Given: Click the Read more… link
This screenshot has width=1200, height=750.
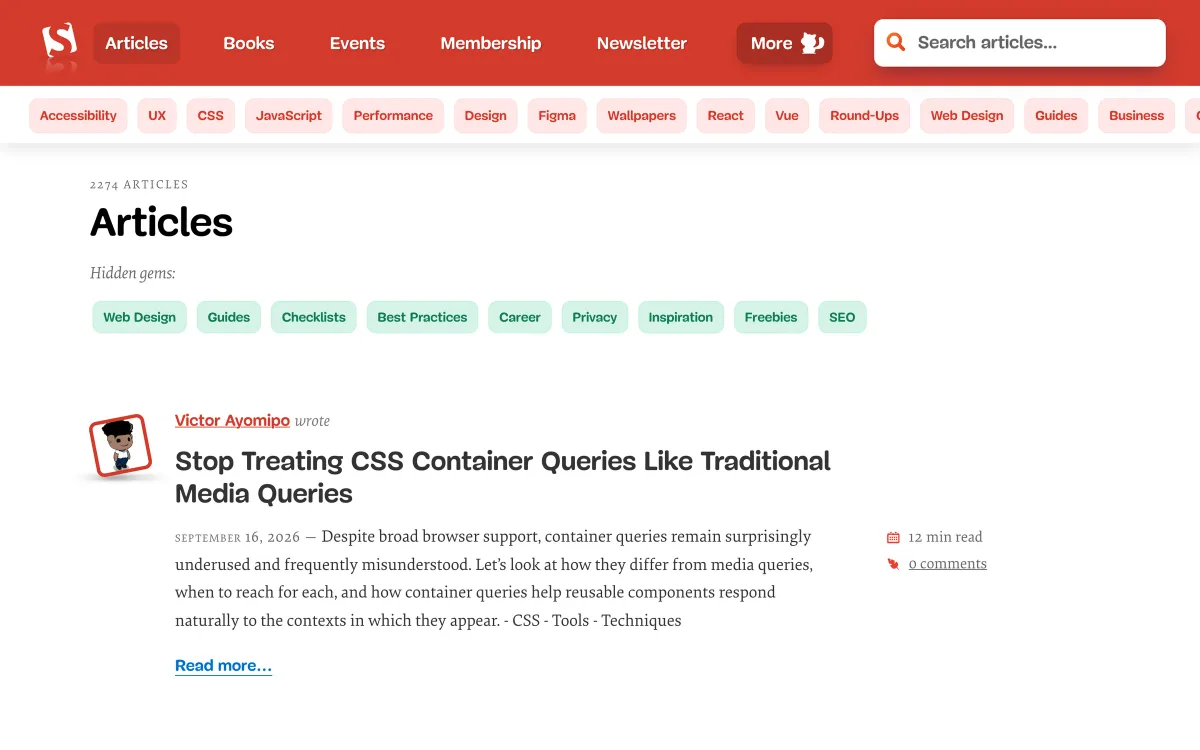Looking at the screenshot, I should coord(223,666).
